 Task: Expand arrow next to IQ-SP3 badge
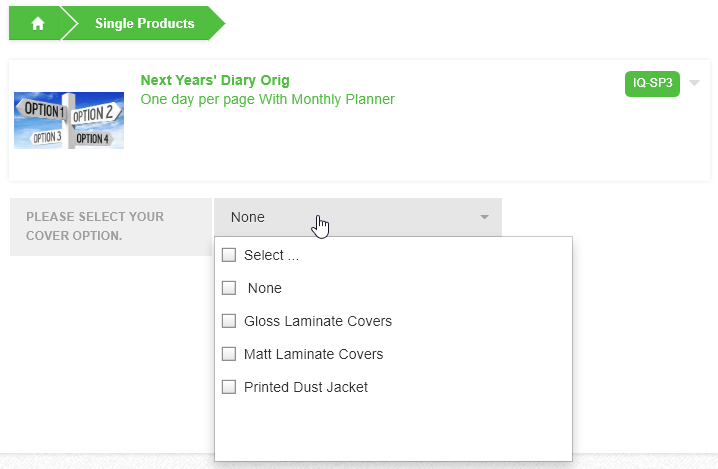[x=694, y=83]
